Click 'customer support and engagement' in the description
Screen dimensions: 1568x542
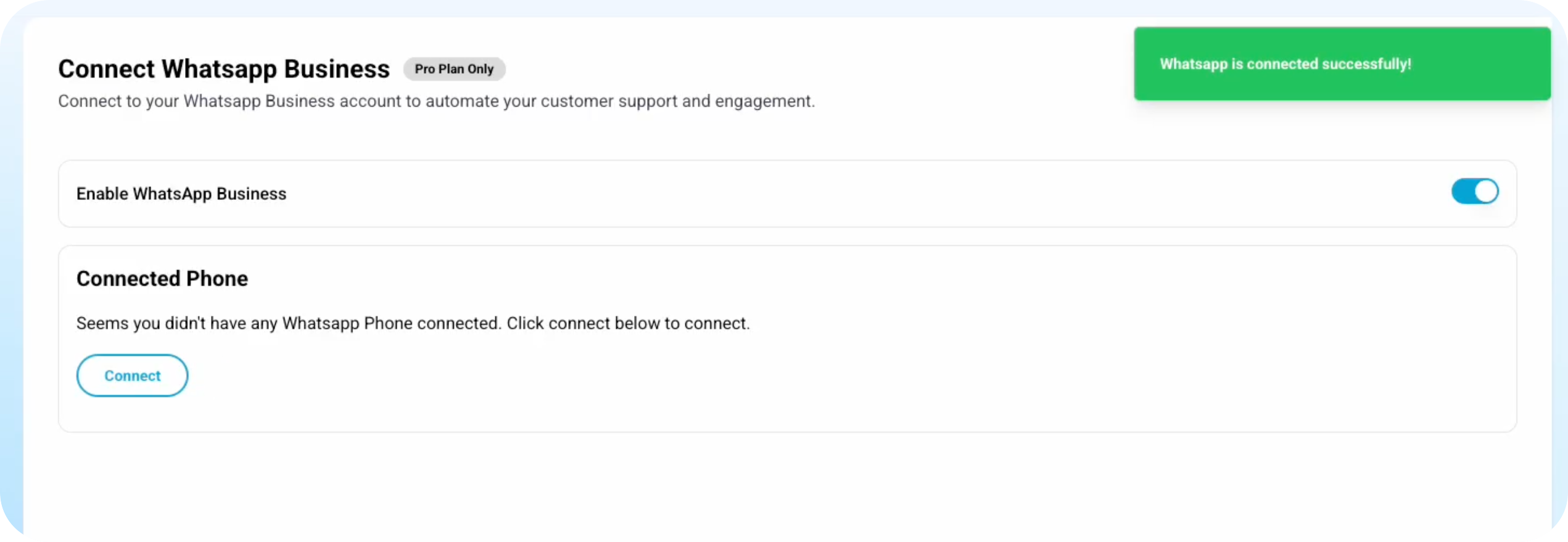coord(677,101)
